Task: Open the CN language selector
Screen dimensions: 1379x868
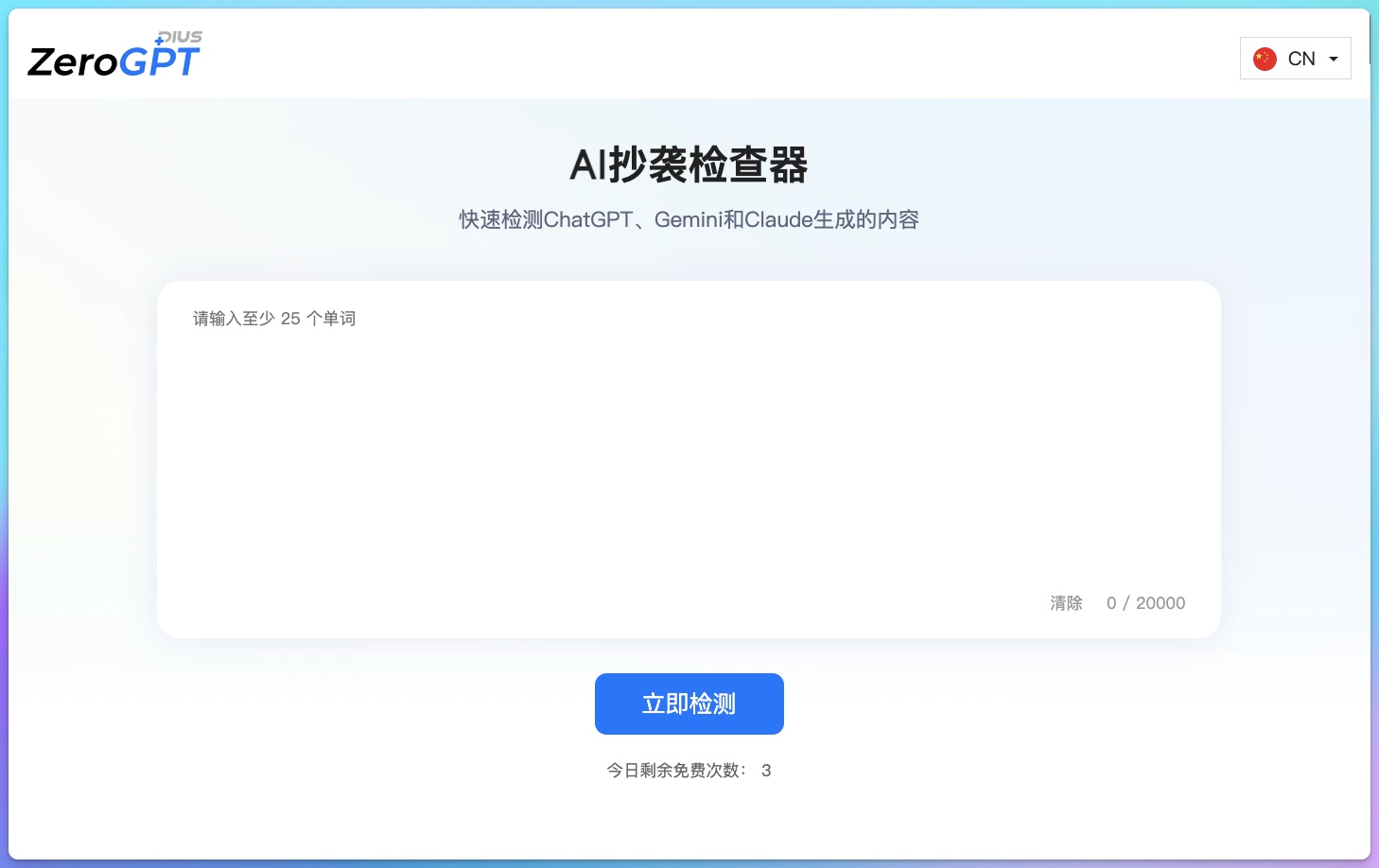Action: (1295, 59)
